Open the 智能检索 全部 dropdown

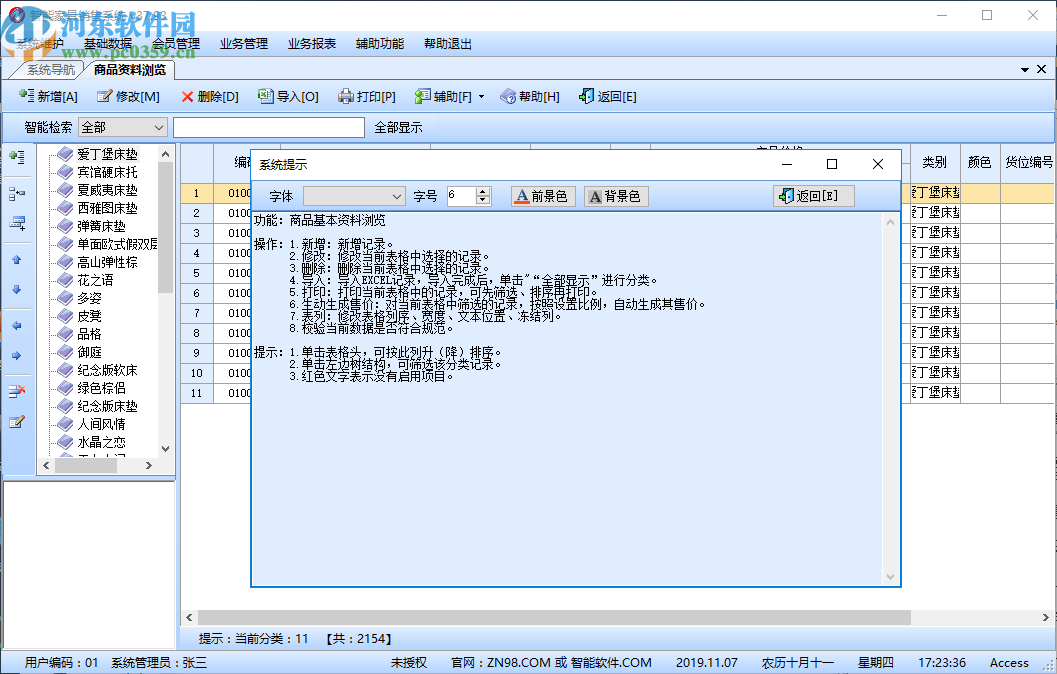coord(122,127)
